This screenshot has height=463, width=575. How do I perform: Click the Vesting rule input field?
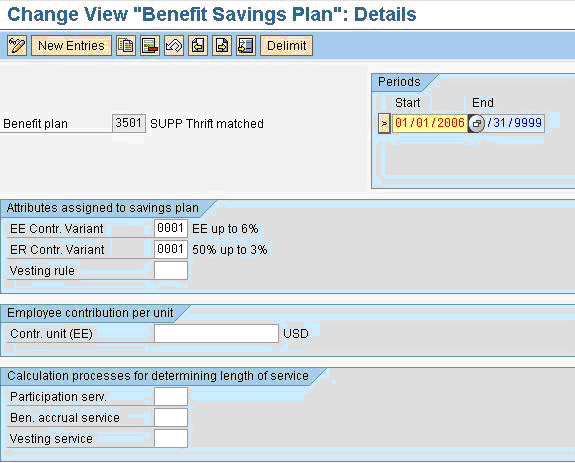(x=171, y=271)
